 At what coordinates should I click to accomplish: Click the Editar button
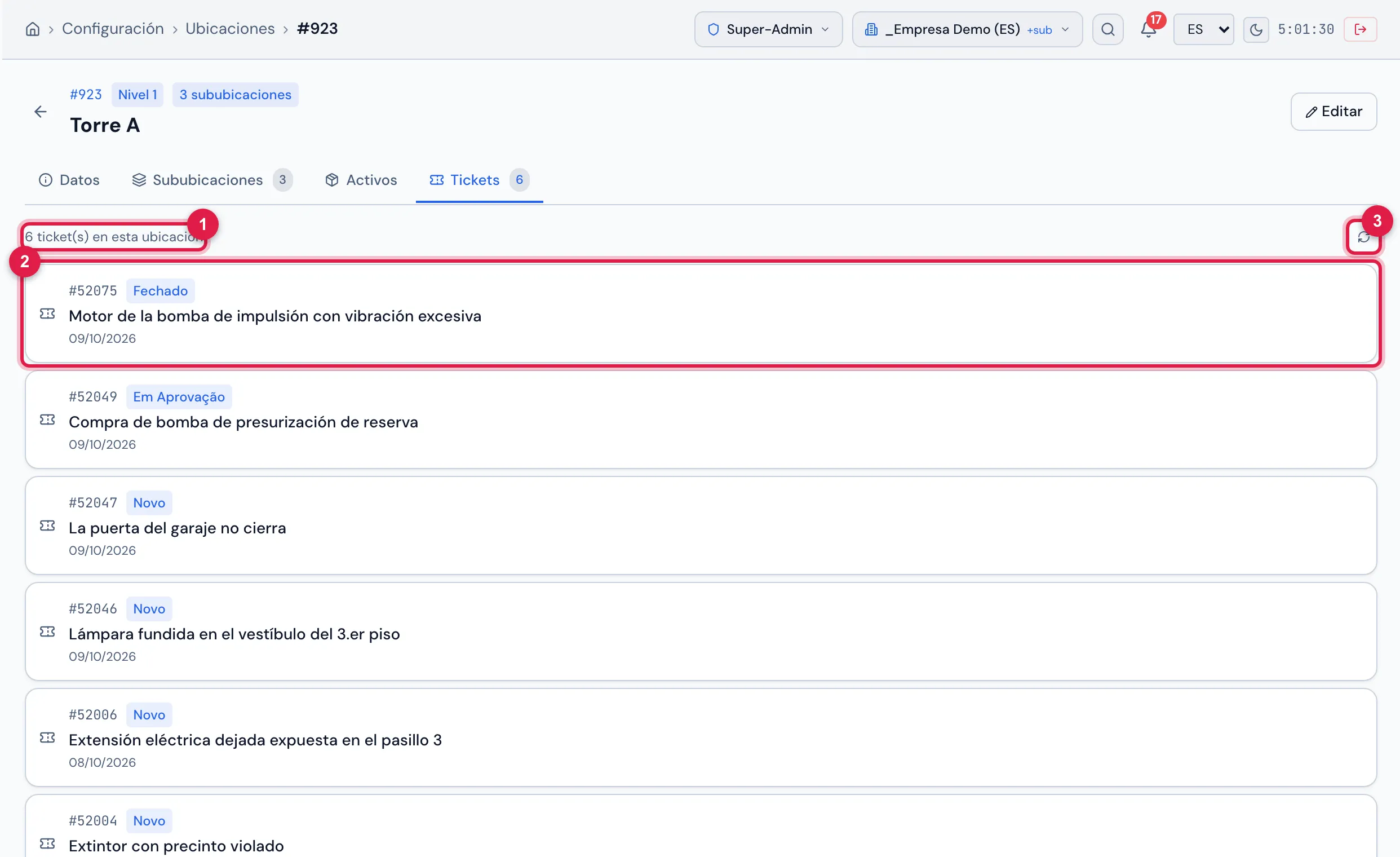1333,112
